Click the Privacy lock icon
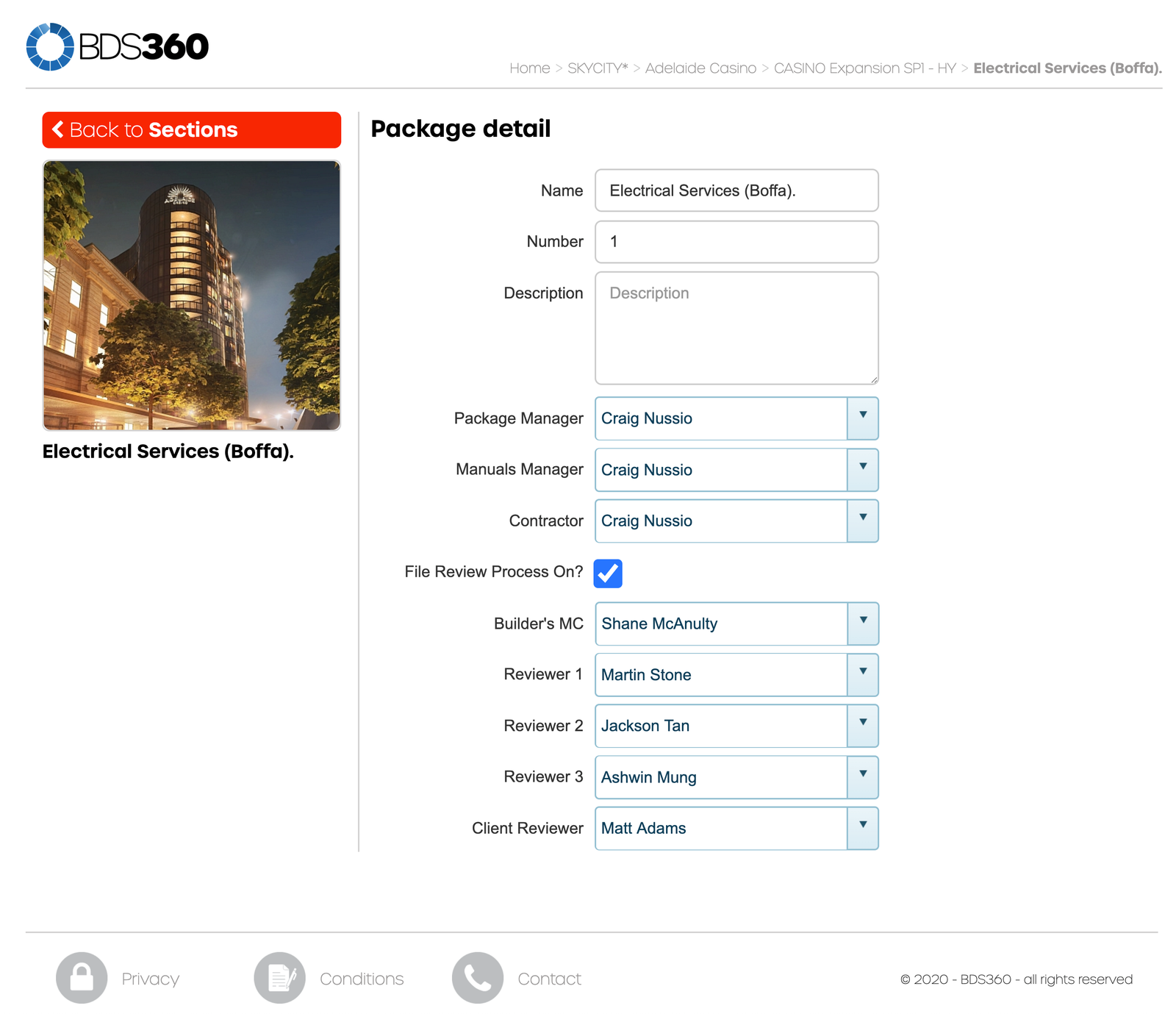The height and width of the screenshot is (1025, 1176). (x=81, y=978)
